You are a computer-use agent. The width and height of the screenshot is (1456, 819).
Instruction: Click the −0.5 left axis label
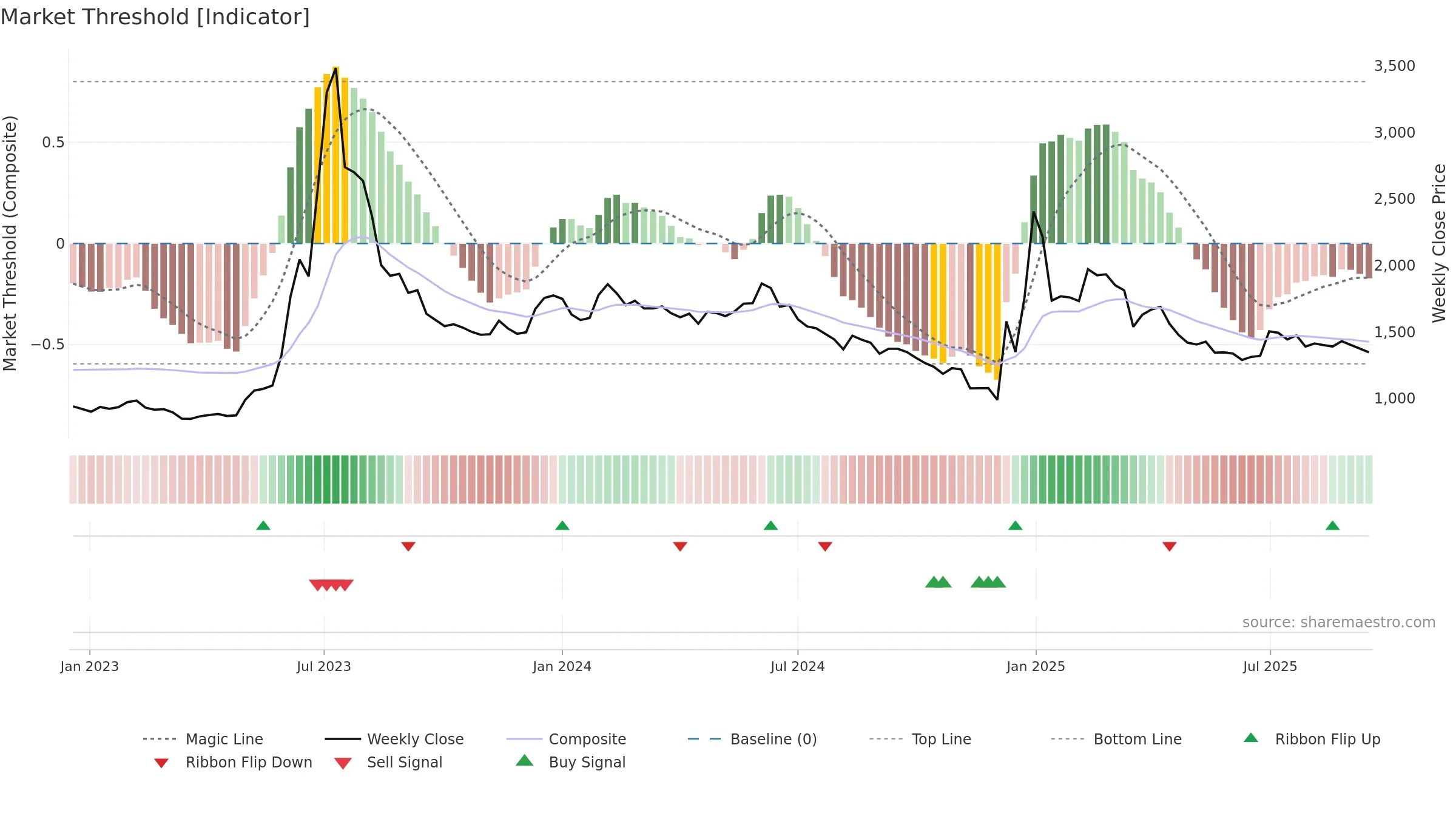pos(48,345)
